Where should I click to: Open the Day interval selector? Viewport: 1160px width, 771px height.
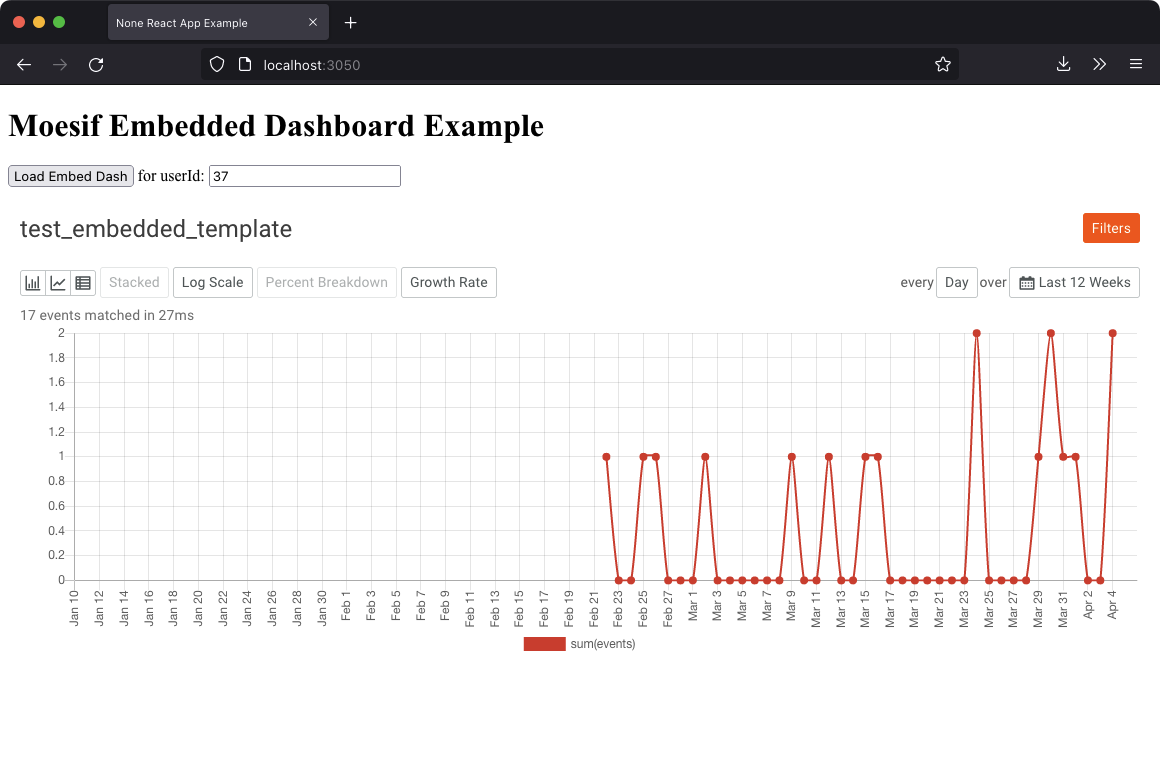pyautogui.click(x=956, y=282)
